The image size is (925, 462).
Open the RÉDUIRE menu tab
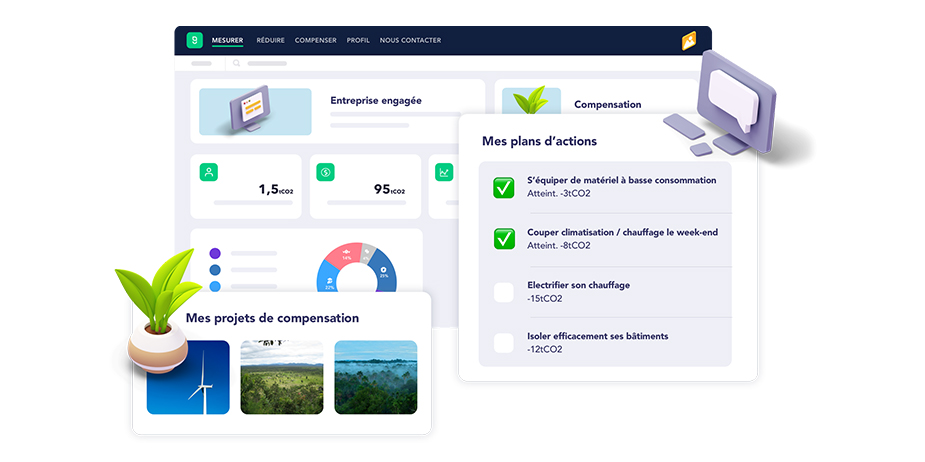point(270,41)
